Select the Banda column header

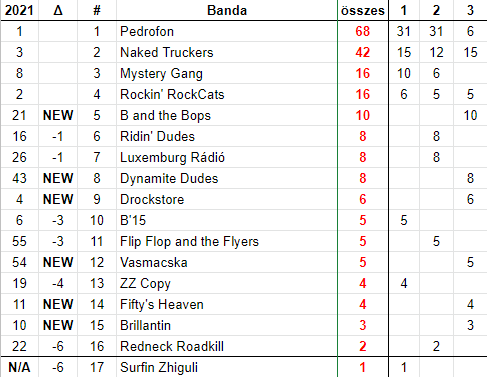click(x=227, y=10)
